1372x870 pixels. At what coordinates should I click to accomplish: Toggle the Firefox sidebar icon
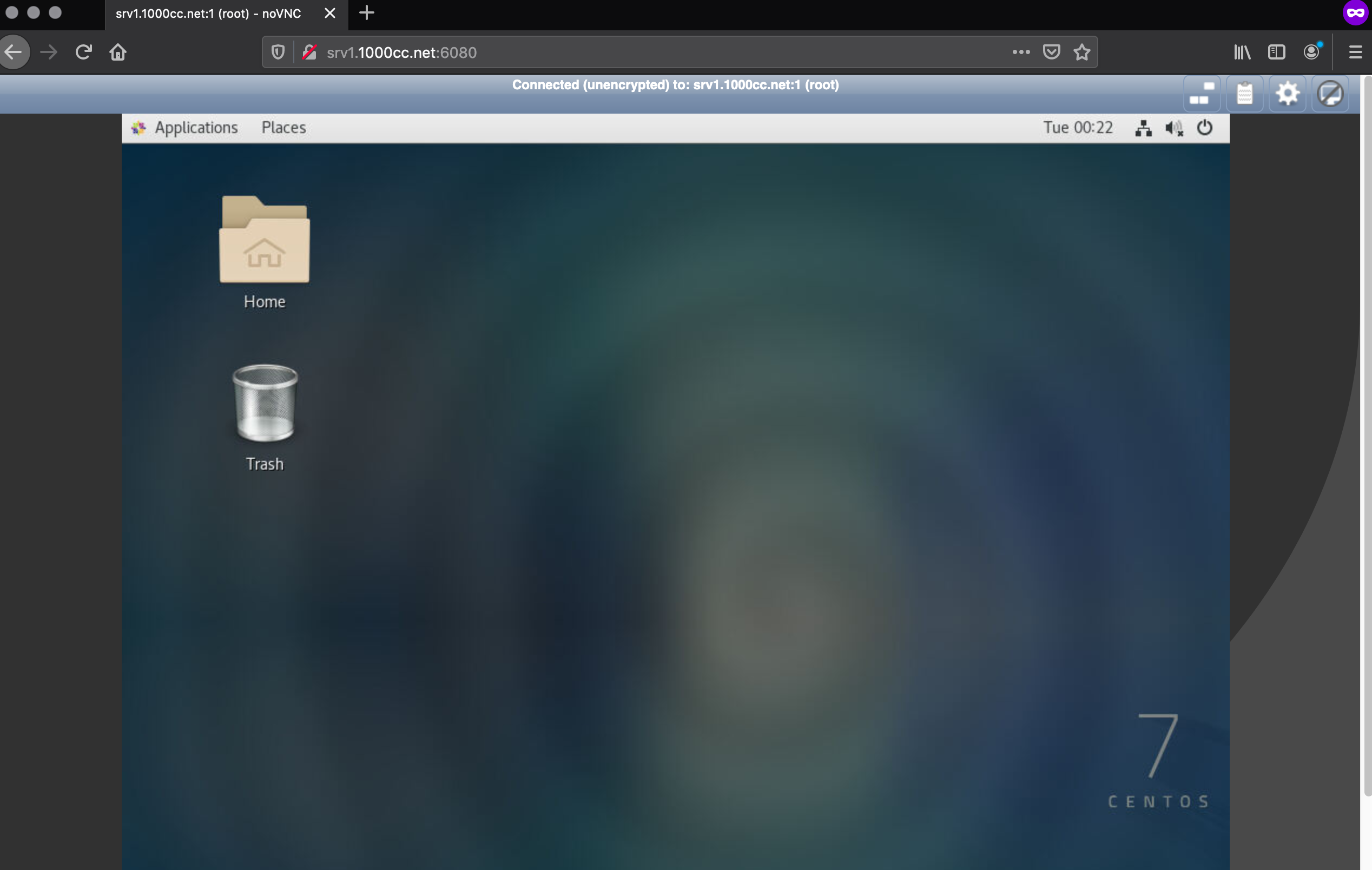(1276, 52)
